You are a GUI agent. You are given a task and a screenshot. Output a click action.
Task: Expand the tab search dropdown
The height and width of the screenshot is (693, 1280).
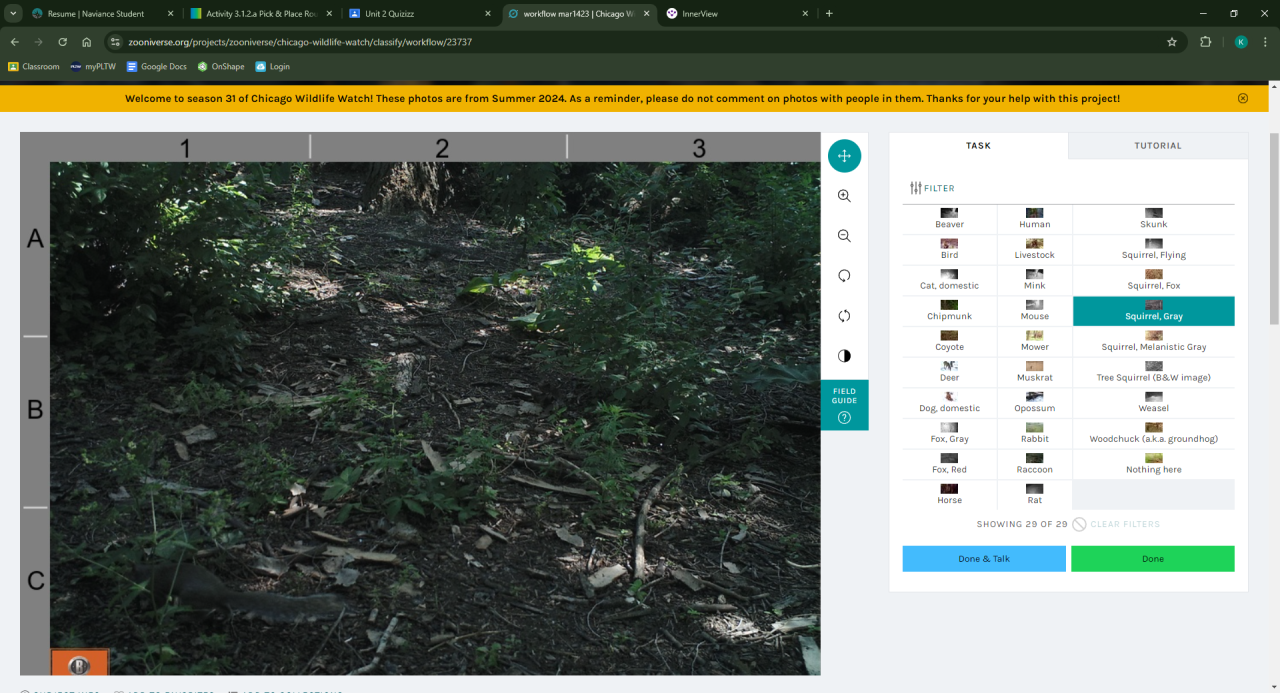(13, 14)
